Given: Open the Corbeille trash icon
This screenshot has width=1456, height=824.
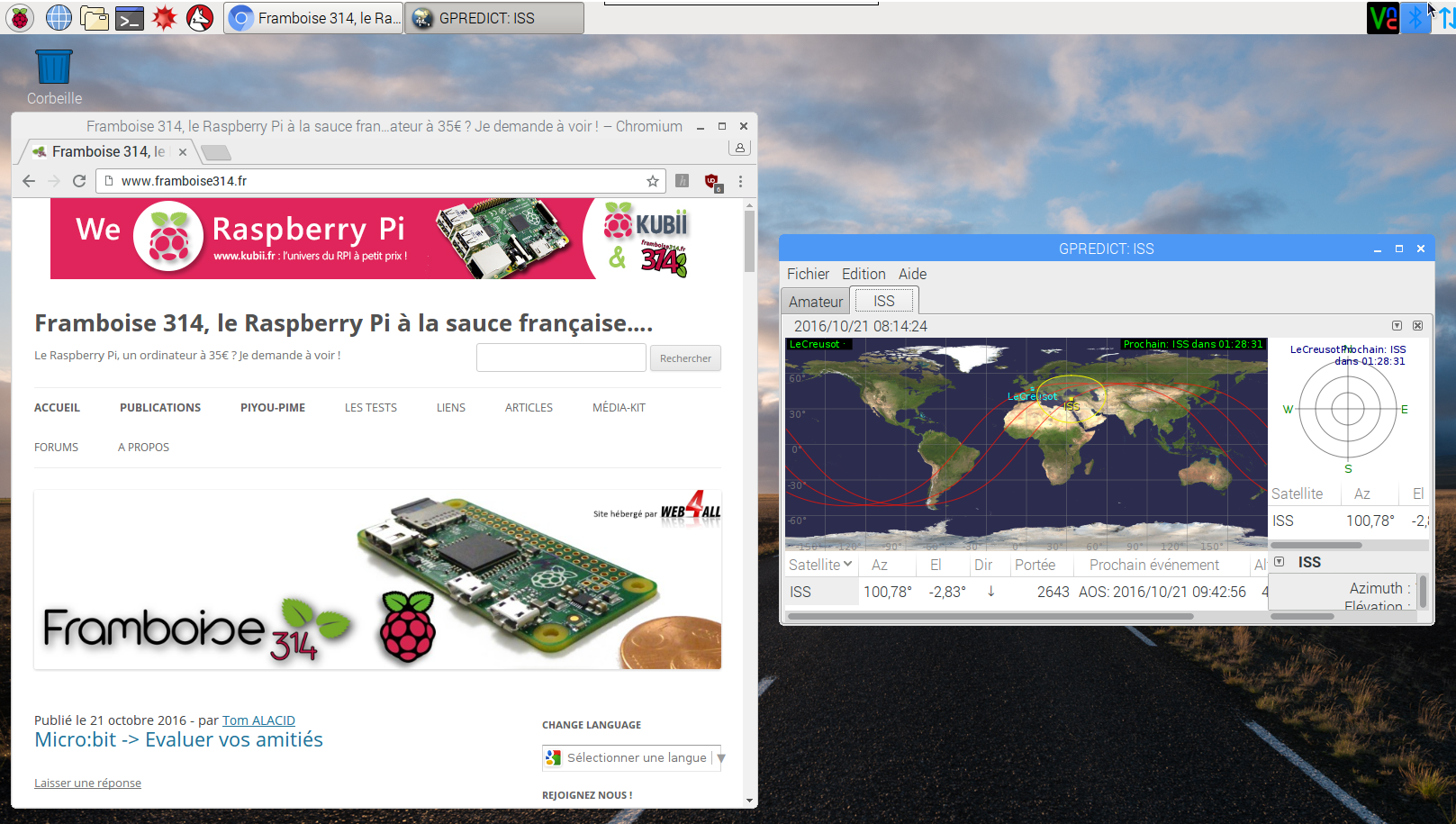Looking at the screenshot, I should [x=54, y=77].
